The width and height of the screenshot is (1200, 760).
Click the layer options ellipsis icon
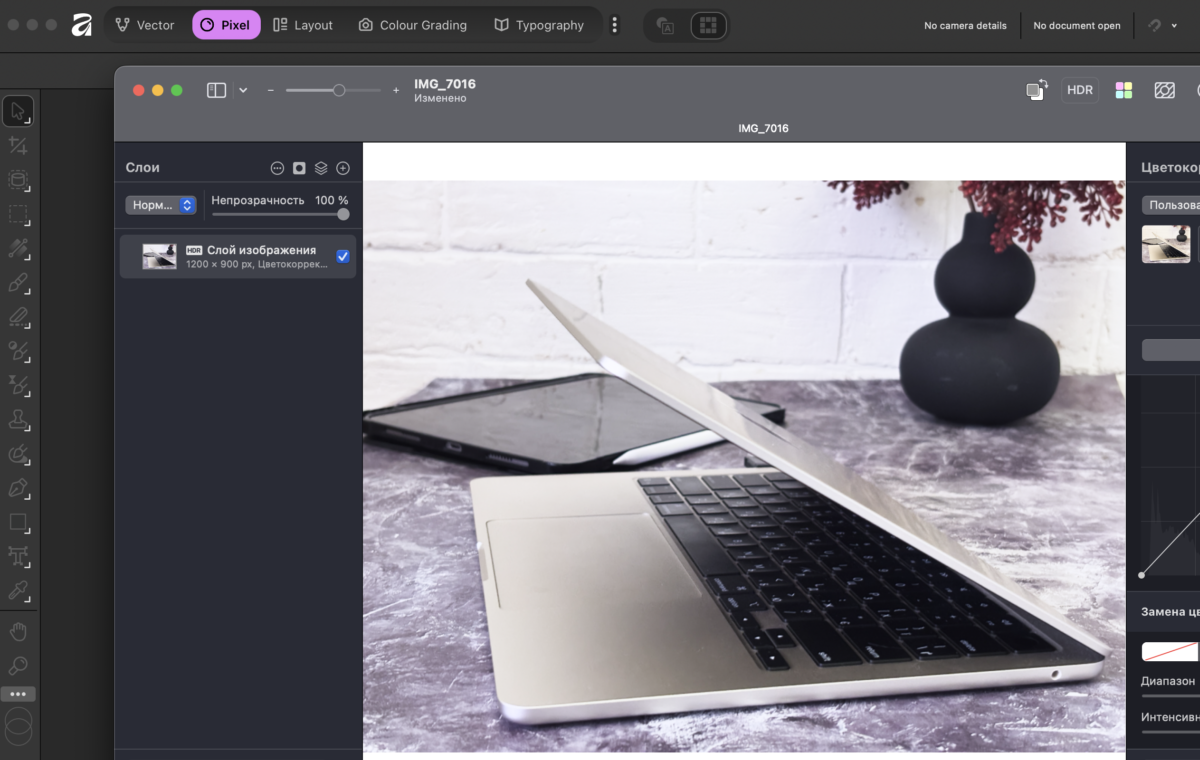click(x=278, y=168)
